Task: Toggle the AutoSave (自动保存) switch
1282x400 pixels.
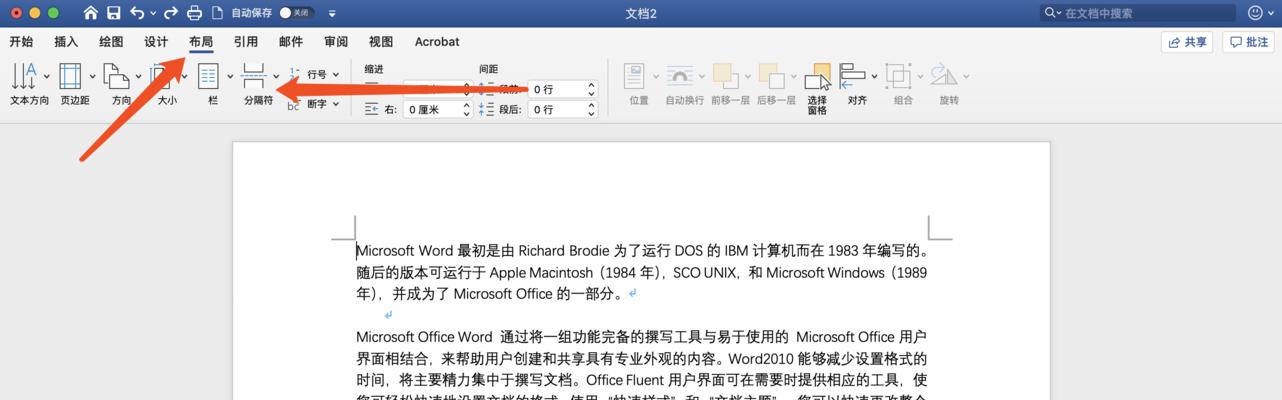Action: [295, 13]
